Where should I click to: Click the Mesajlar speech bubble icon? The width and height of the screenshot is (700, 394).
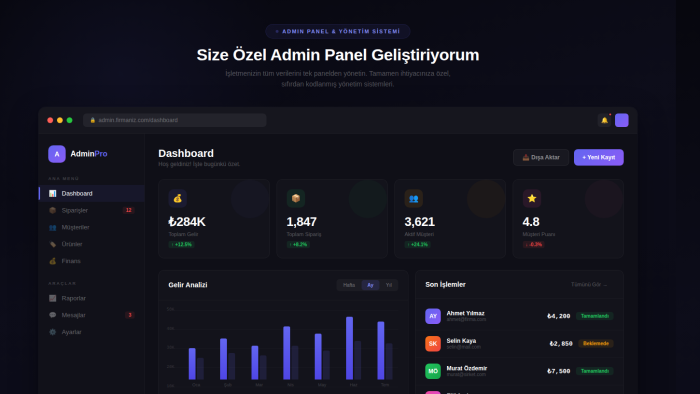[53, 315]
